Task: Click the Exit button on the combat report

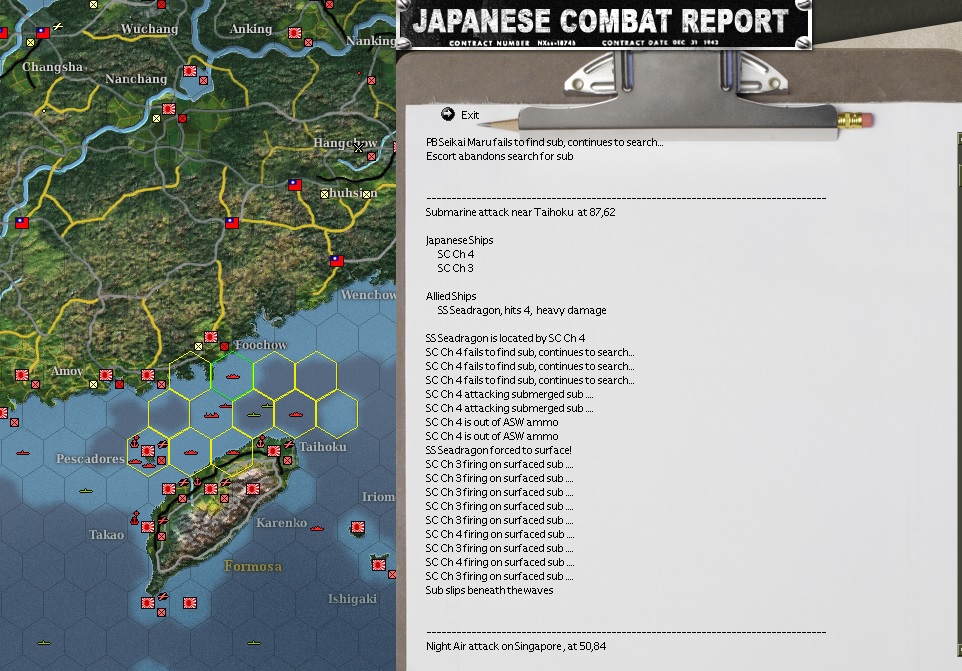Action: 460,115
